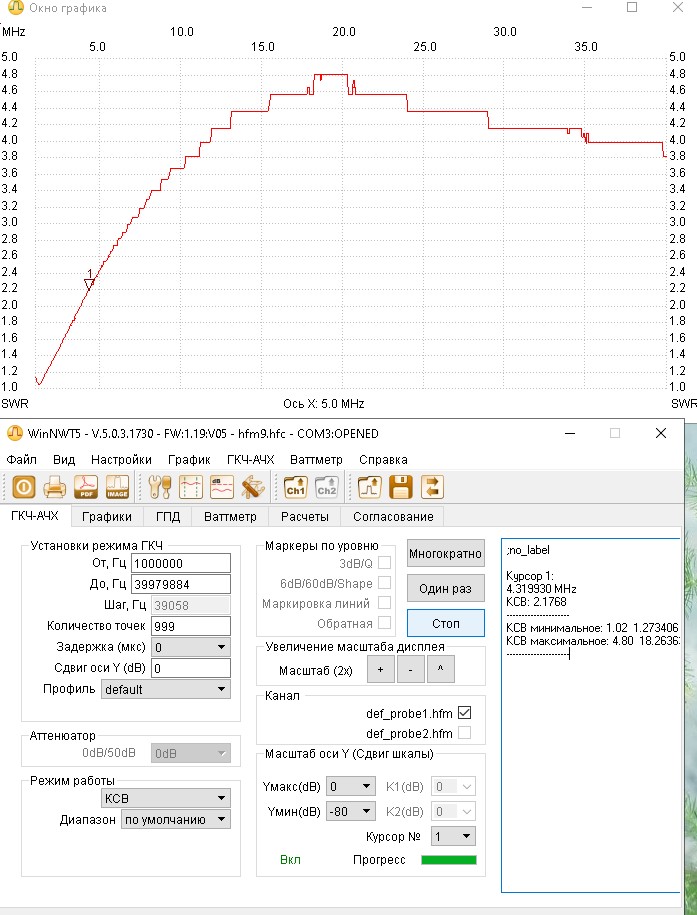The height and width of the screenshot is (915, 697).
Task: Save the graph as IMAGE icon
Action: click(117, 487)
